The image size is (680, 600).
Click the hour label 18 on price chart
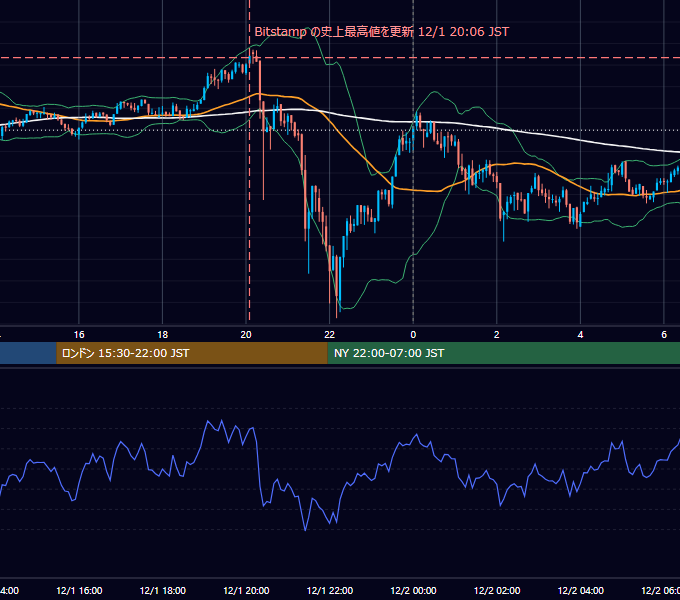(163, 335)
